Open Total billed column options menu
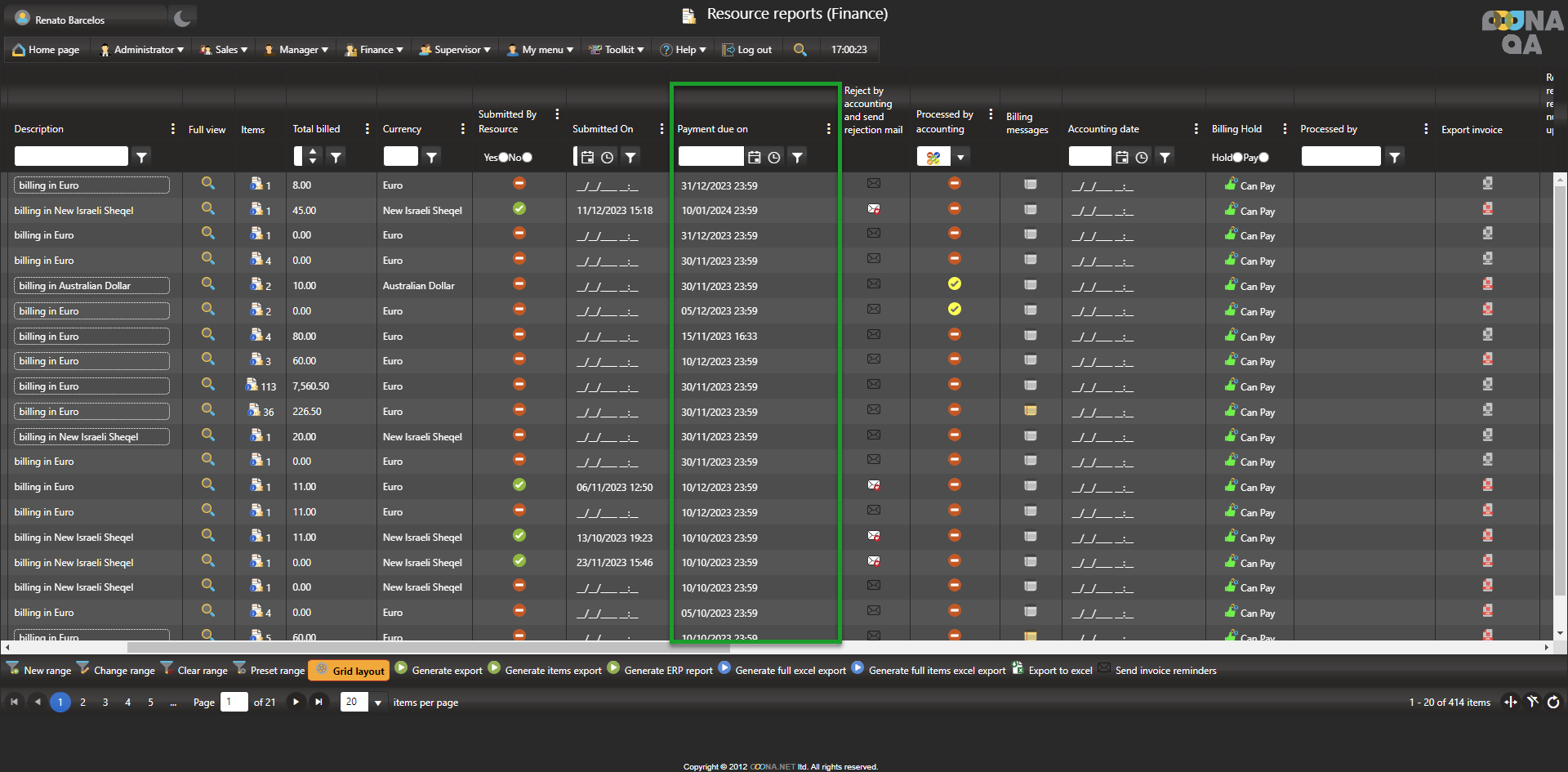The image size is (1568, 772). (x=367, y=129)
